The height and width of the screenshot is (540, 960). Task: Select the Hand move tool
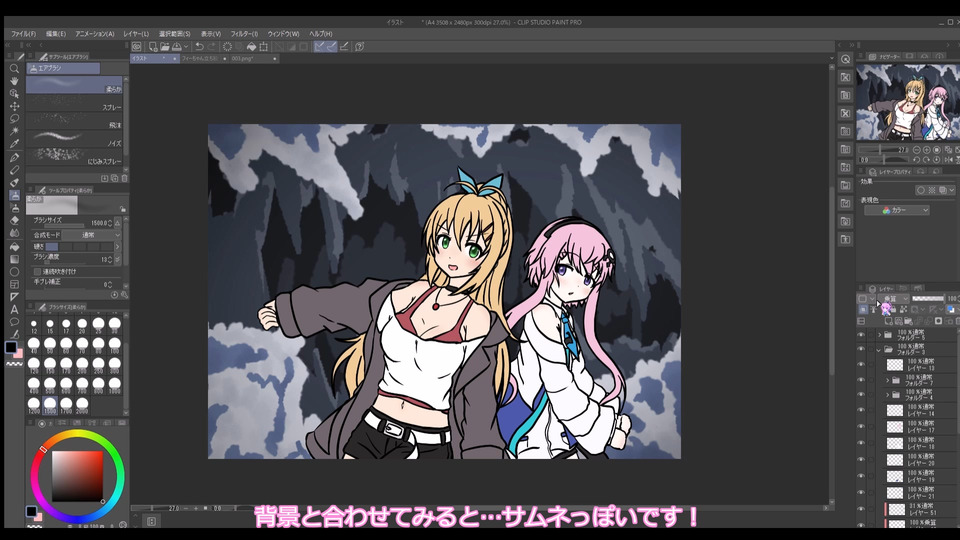tap(14, 81)
